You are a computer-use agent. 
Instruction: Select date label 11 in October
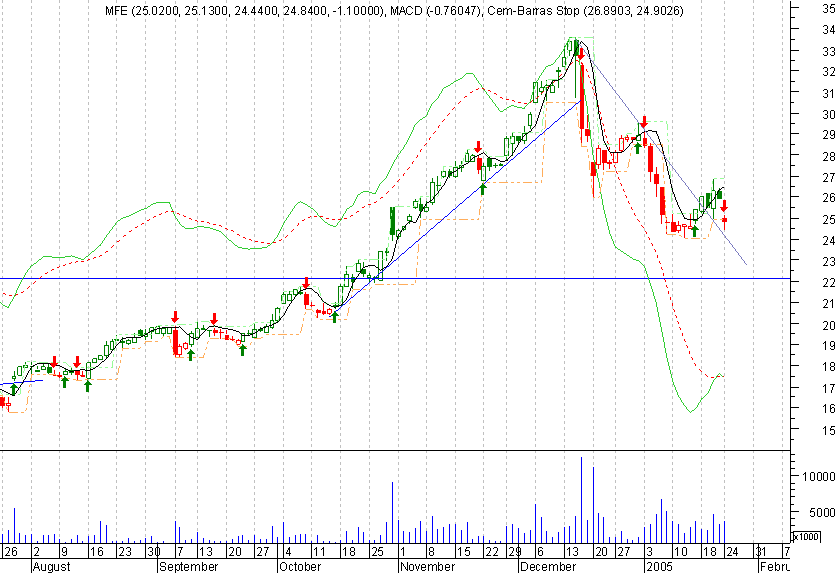coord(319,552)
